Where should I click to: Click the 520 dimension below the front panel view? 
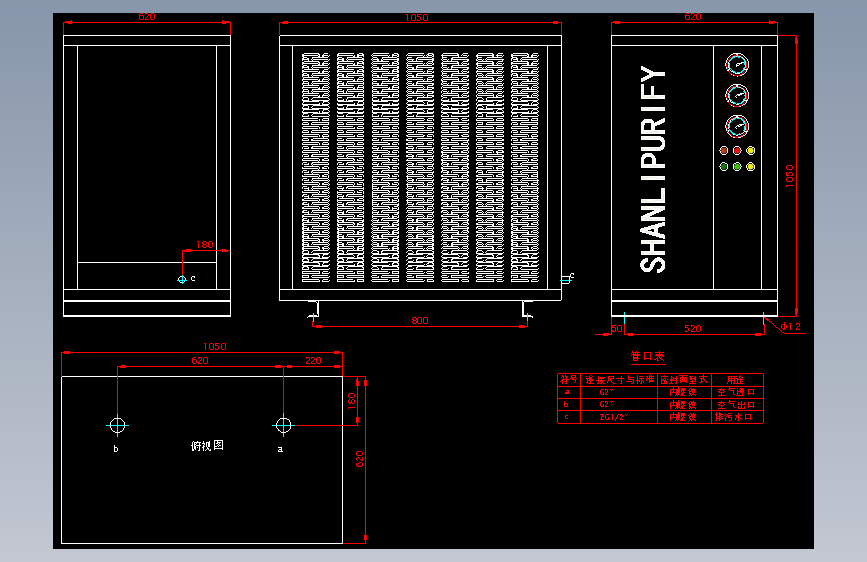point(693,329)
